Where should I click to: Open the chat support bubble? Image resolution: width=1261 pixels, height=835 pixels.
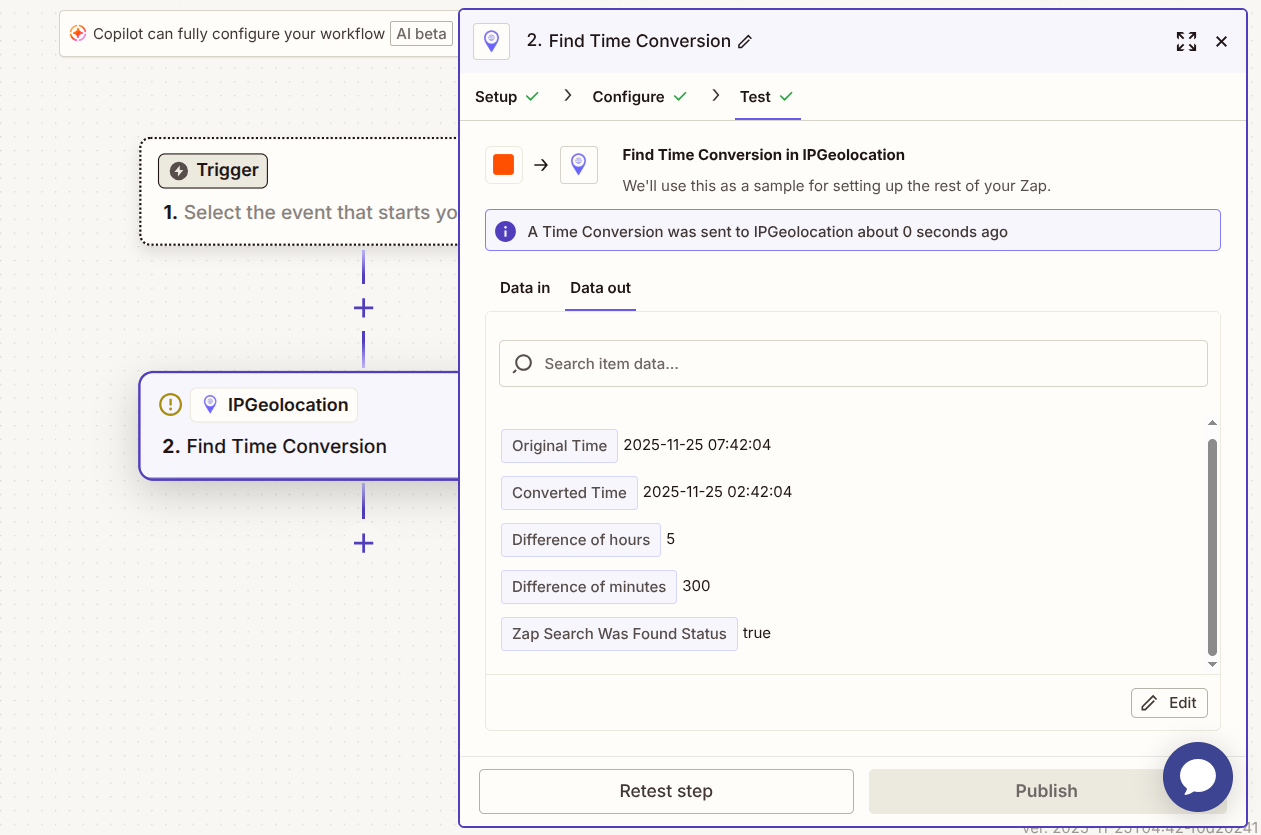tap(1197, 777)
